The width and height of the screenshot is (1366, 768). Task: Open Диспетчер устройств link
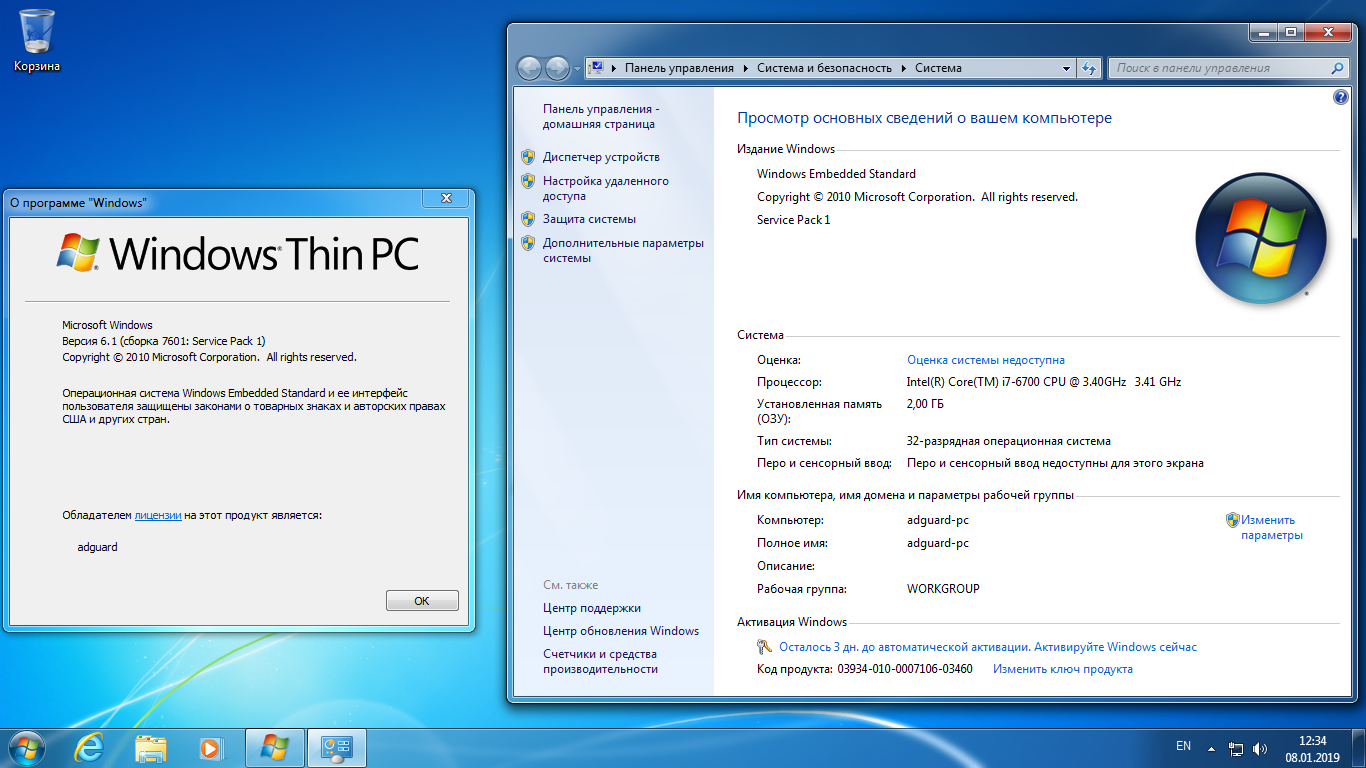pos(601,157)
